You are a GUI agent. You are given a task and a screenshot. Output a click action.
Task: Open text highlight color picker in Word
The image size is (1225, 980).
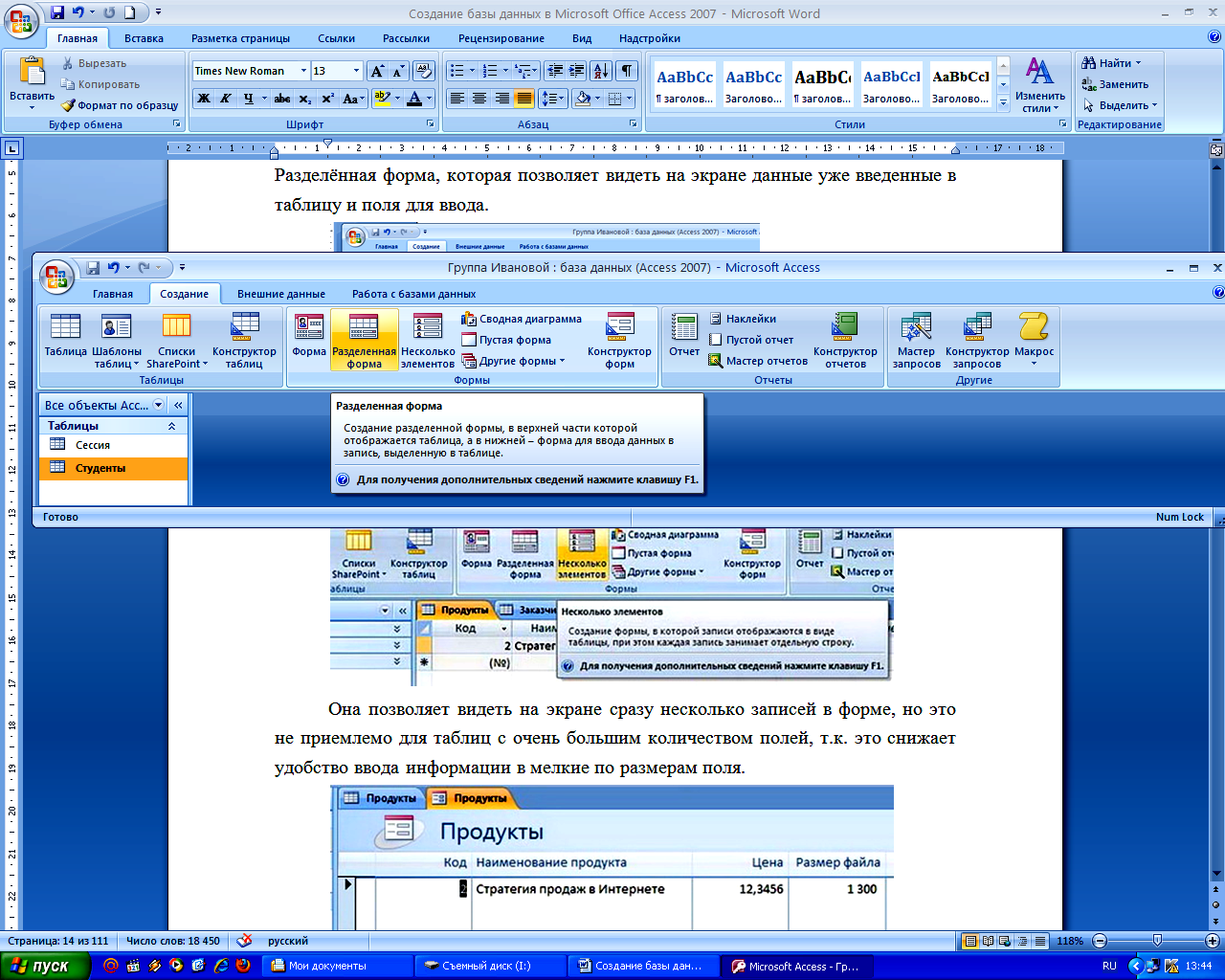(395, 98)
